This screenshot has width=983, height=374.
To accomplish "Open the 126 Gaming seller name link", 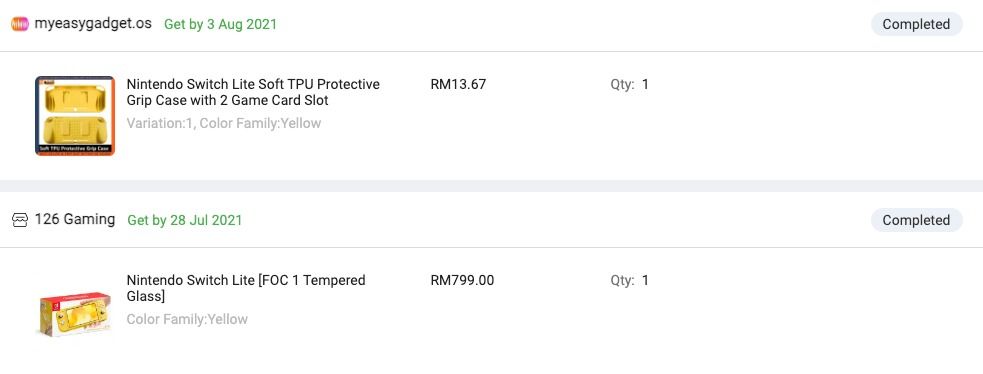I will coord(75,219).
